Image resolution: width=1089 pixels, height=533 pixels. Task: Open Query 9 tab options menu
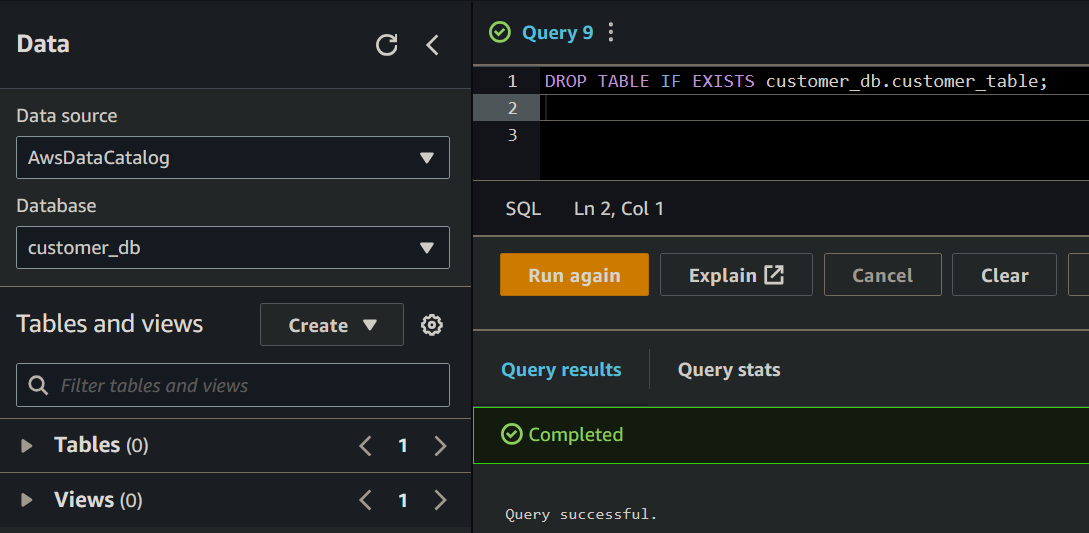point(611,33)
